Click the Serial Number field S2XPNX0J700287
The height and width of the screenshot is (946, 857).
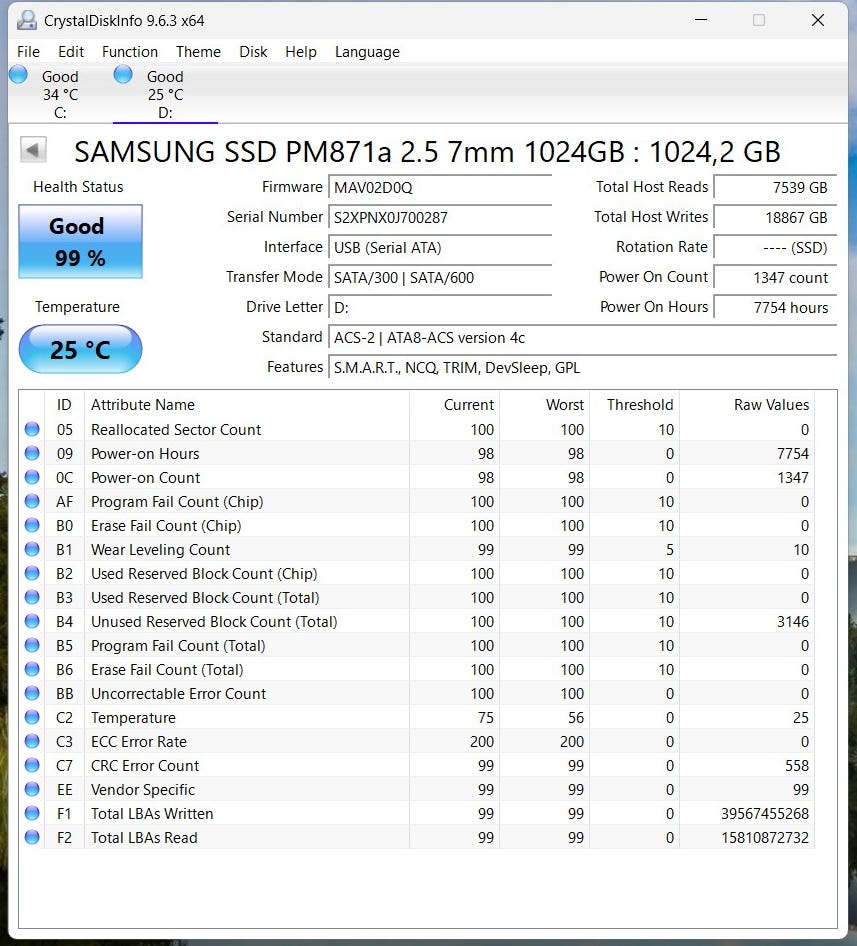[440, 217]
